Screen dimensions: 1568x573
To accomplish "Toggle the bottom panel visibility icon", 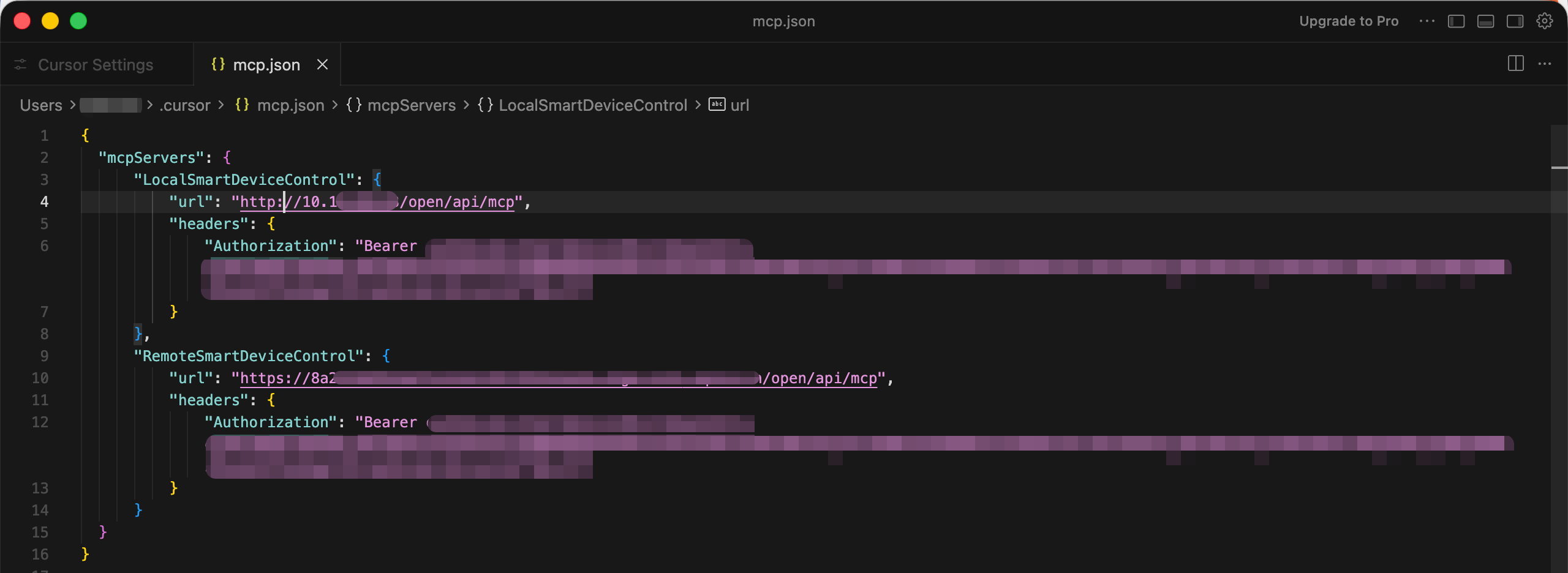I will pos(1486,20).
